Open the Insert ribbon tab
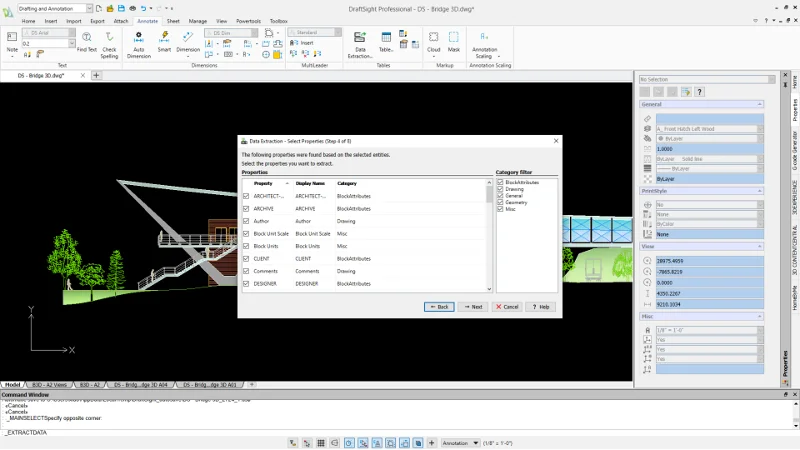The width and height of the screenshot is (800, 450). click(x=51, y=20)
